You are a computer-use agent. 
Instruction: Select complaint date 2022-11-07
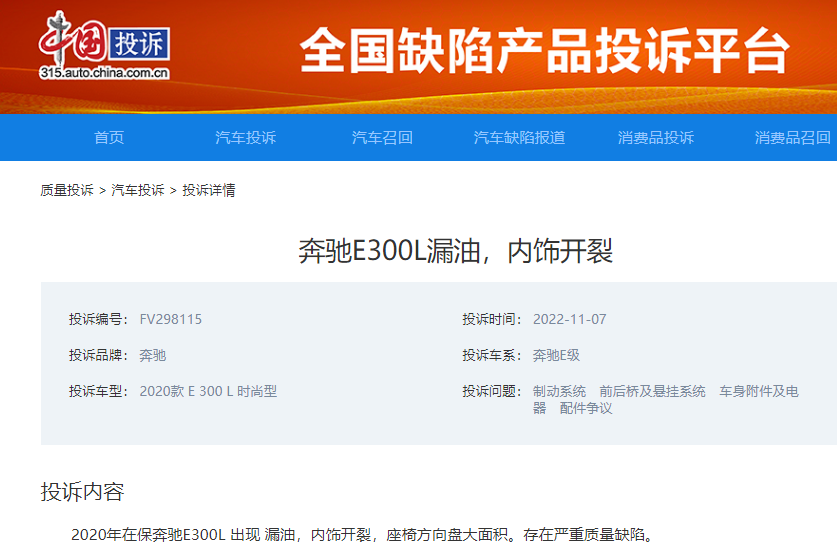click(x=570, y=319)
